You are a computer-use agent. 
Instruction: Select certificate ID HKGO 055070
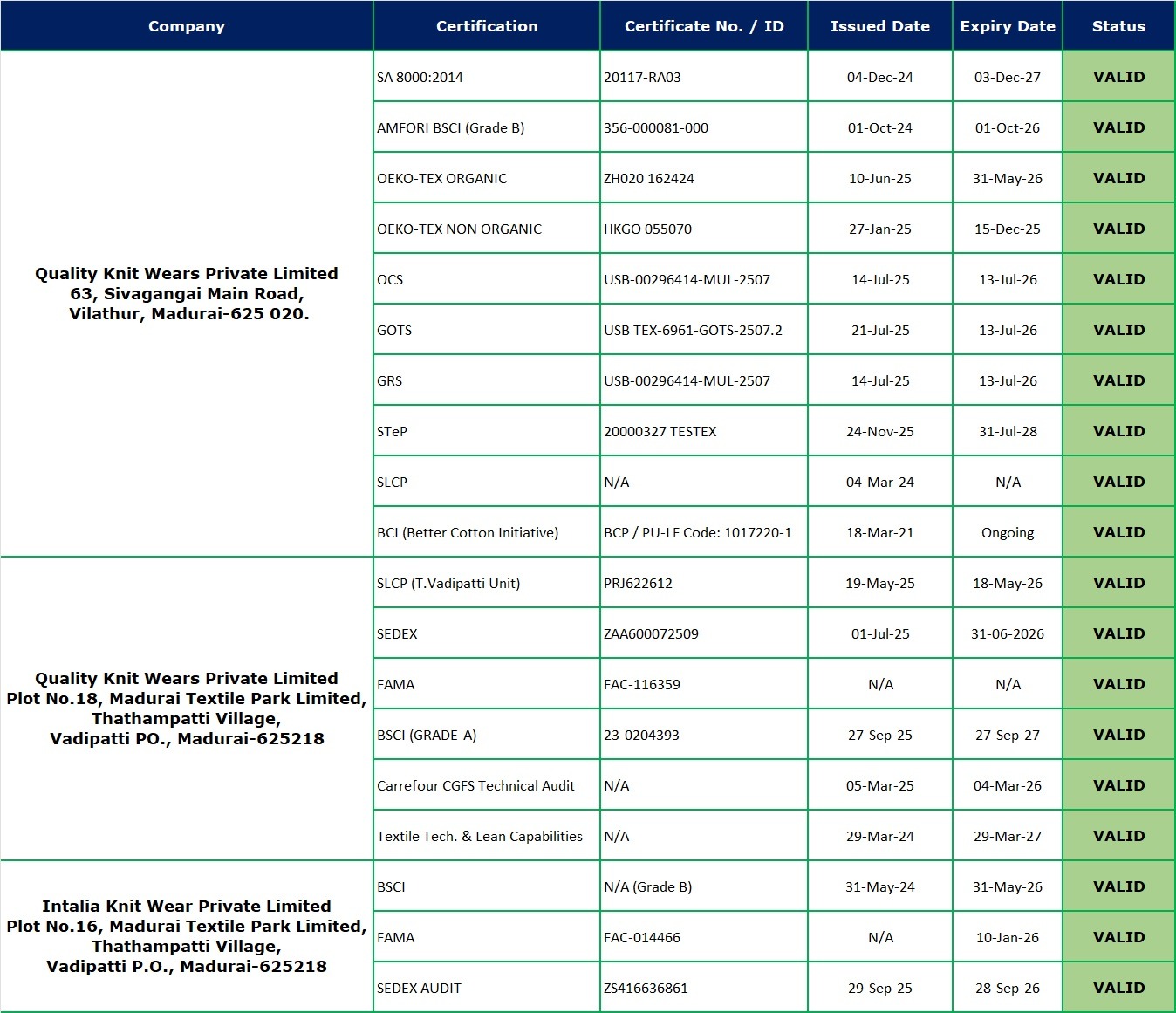[x=647, y=229]
